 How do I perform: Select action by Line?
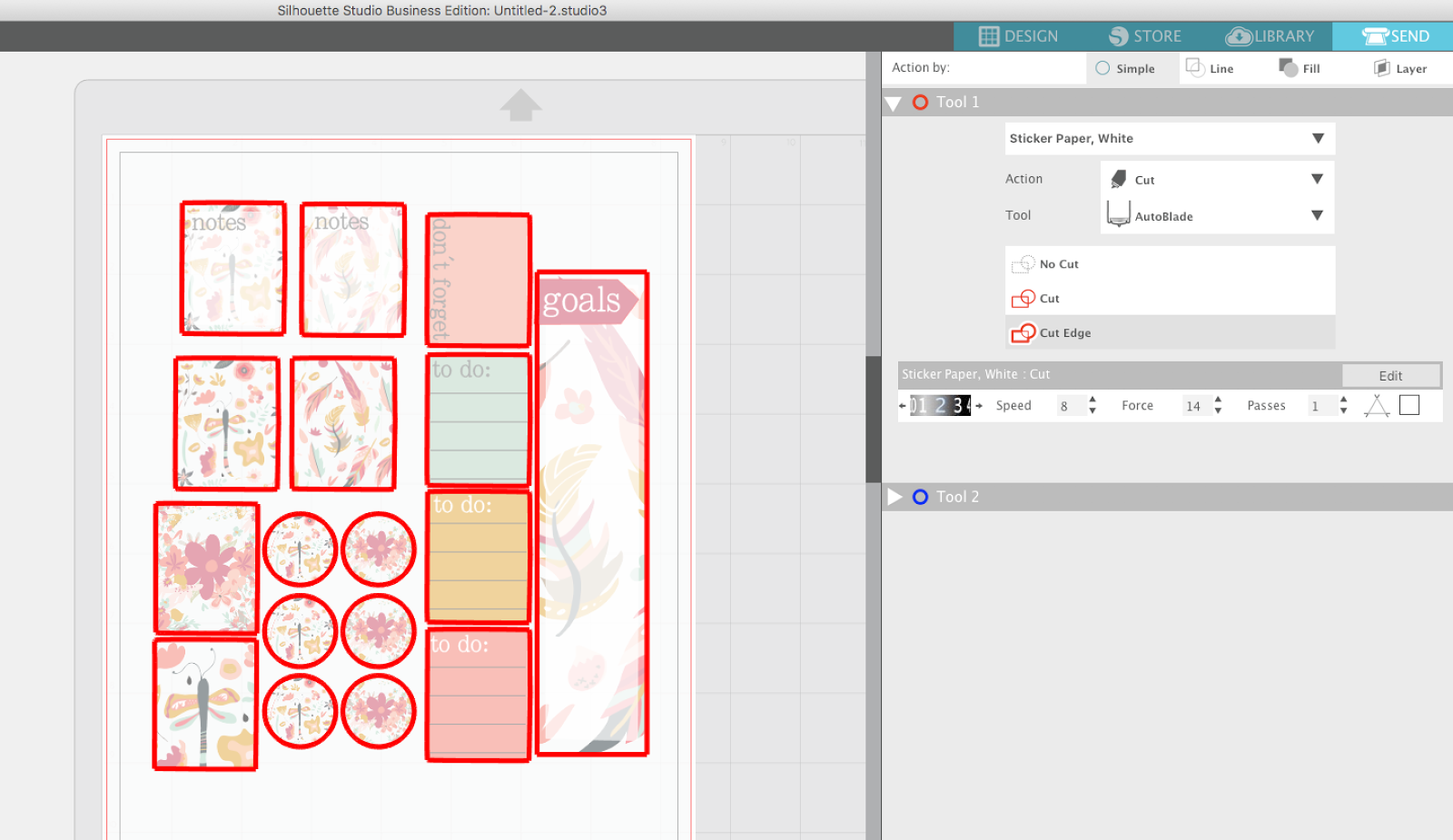[1210, 68]
